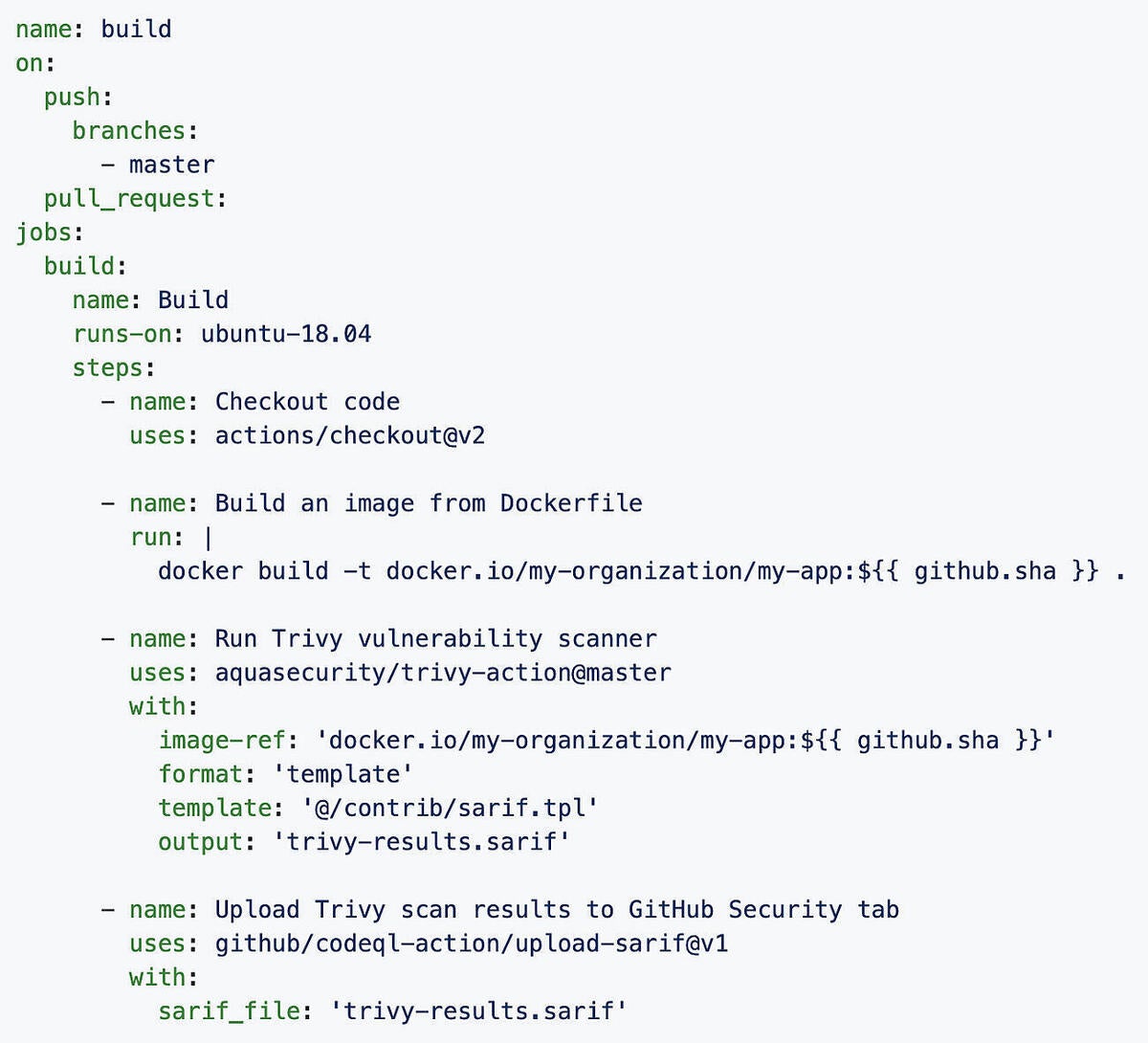This screenshot has height=1043, width=1148.
Task: Click the output key
Action: tap(201, 842)
